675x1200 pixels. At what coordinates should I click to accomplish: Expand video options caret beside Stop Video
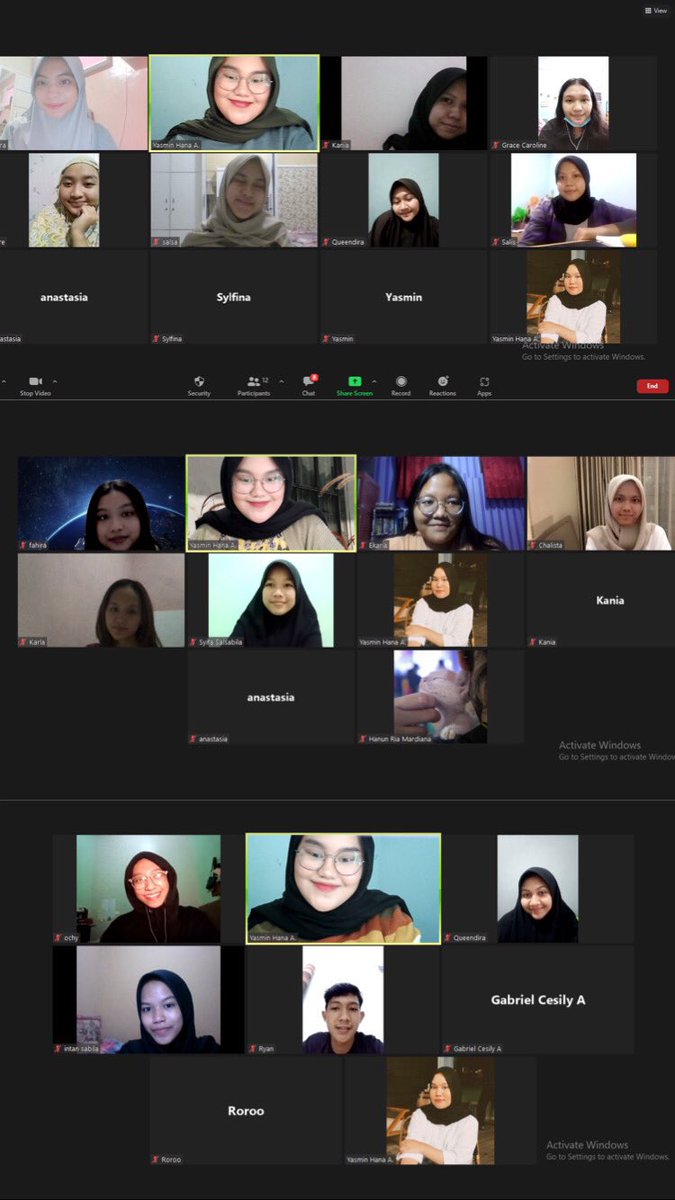pos(54,381)
